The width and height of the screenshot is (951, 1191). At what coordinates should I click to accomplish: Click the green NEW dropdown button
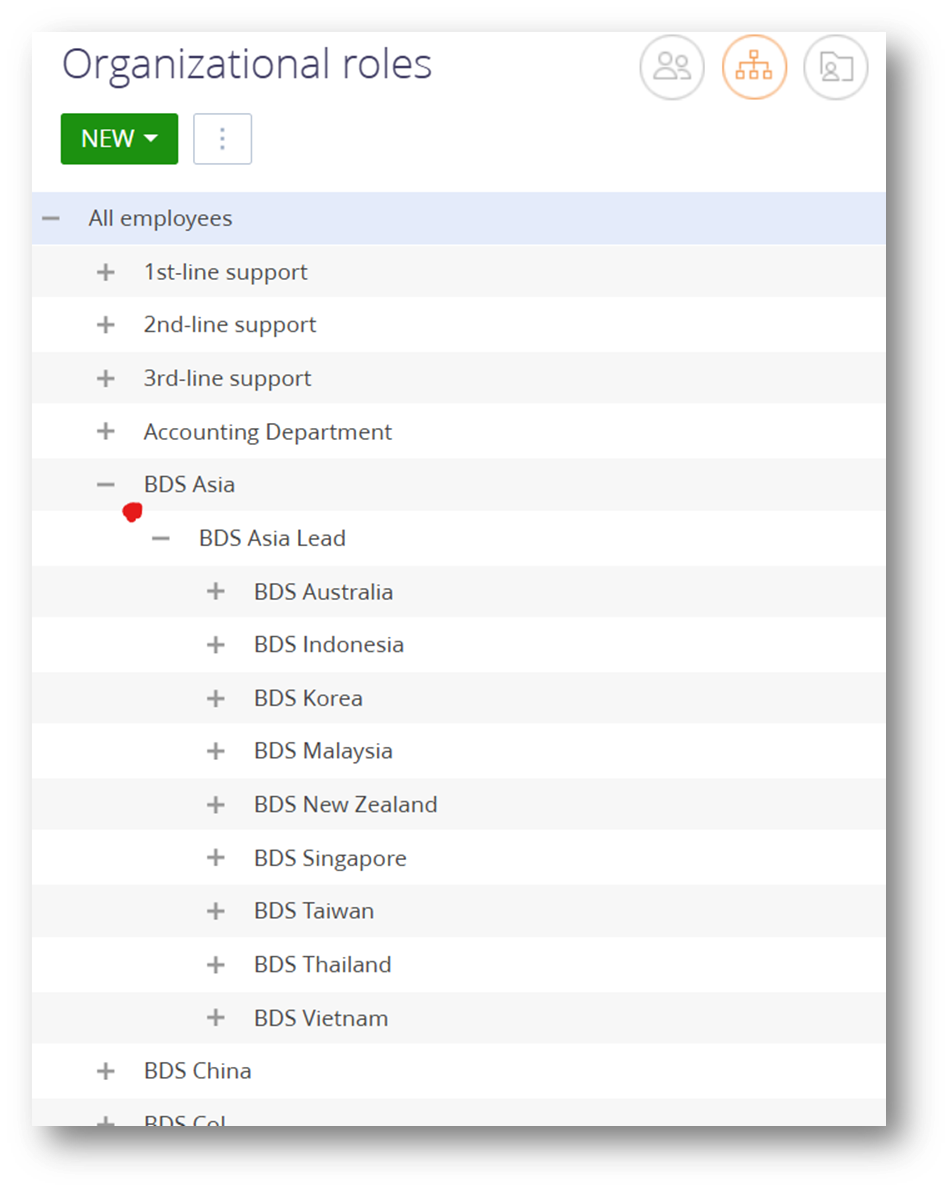coord(119,138)
